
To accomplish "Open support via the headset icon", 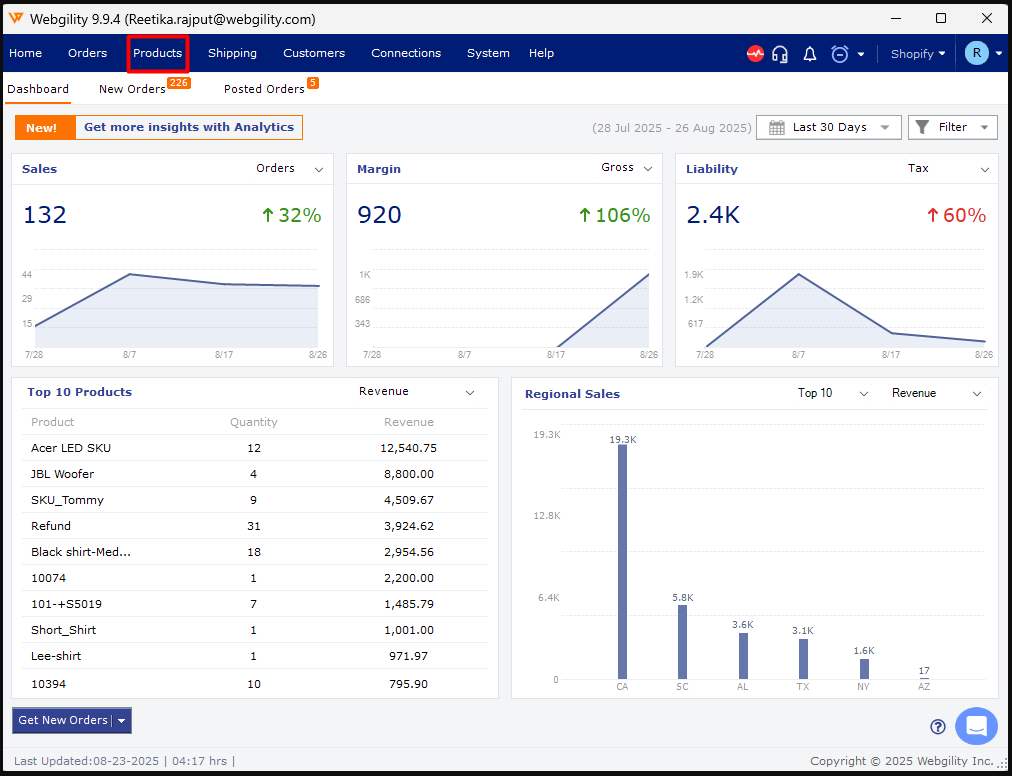I will (x=781, y=54).
